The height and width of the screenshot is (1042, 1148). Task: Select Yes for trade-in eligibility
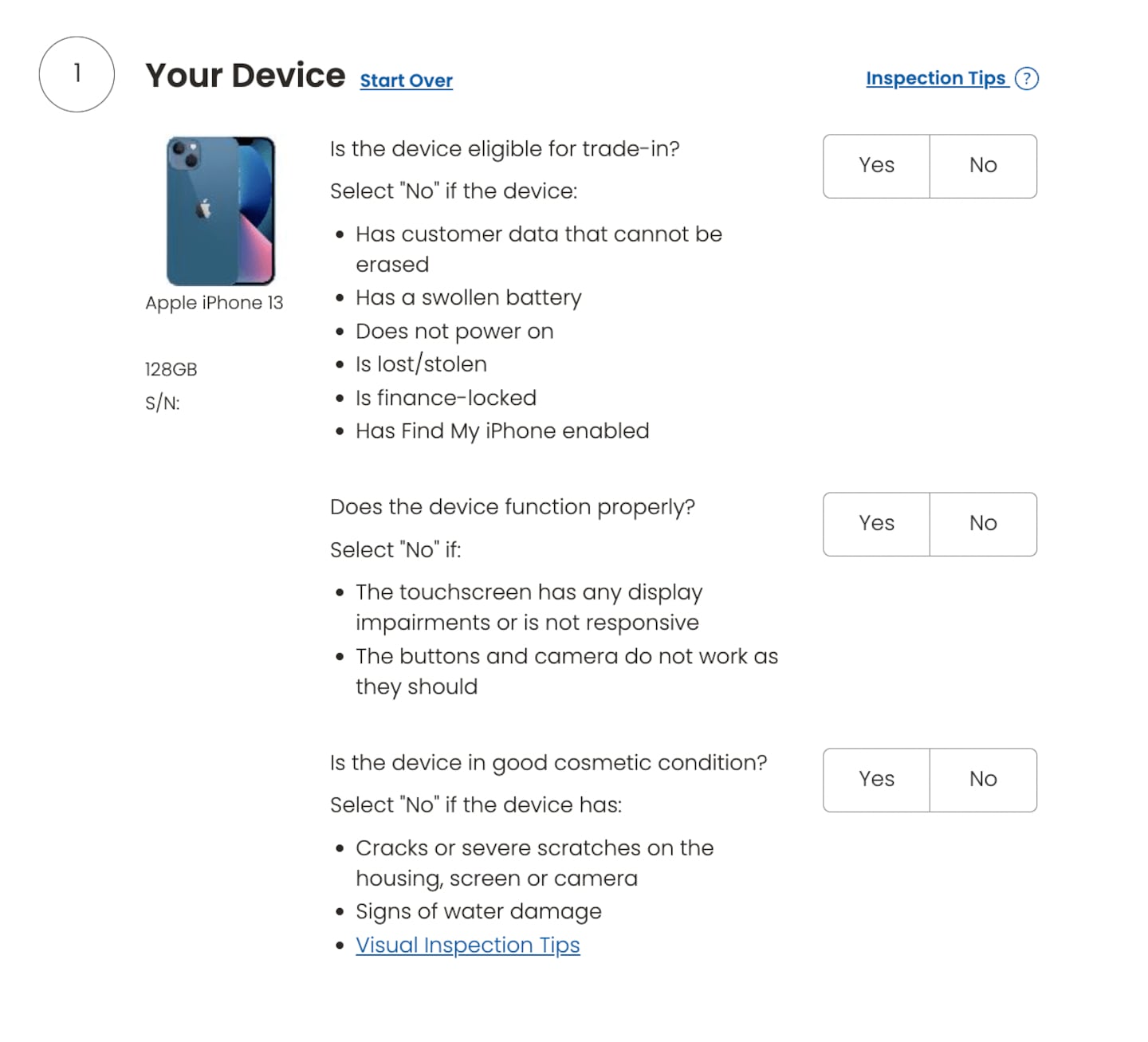point(876,166)
